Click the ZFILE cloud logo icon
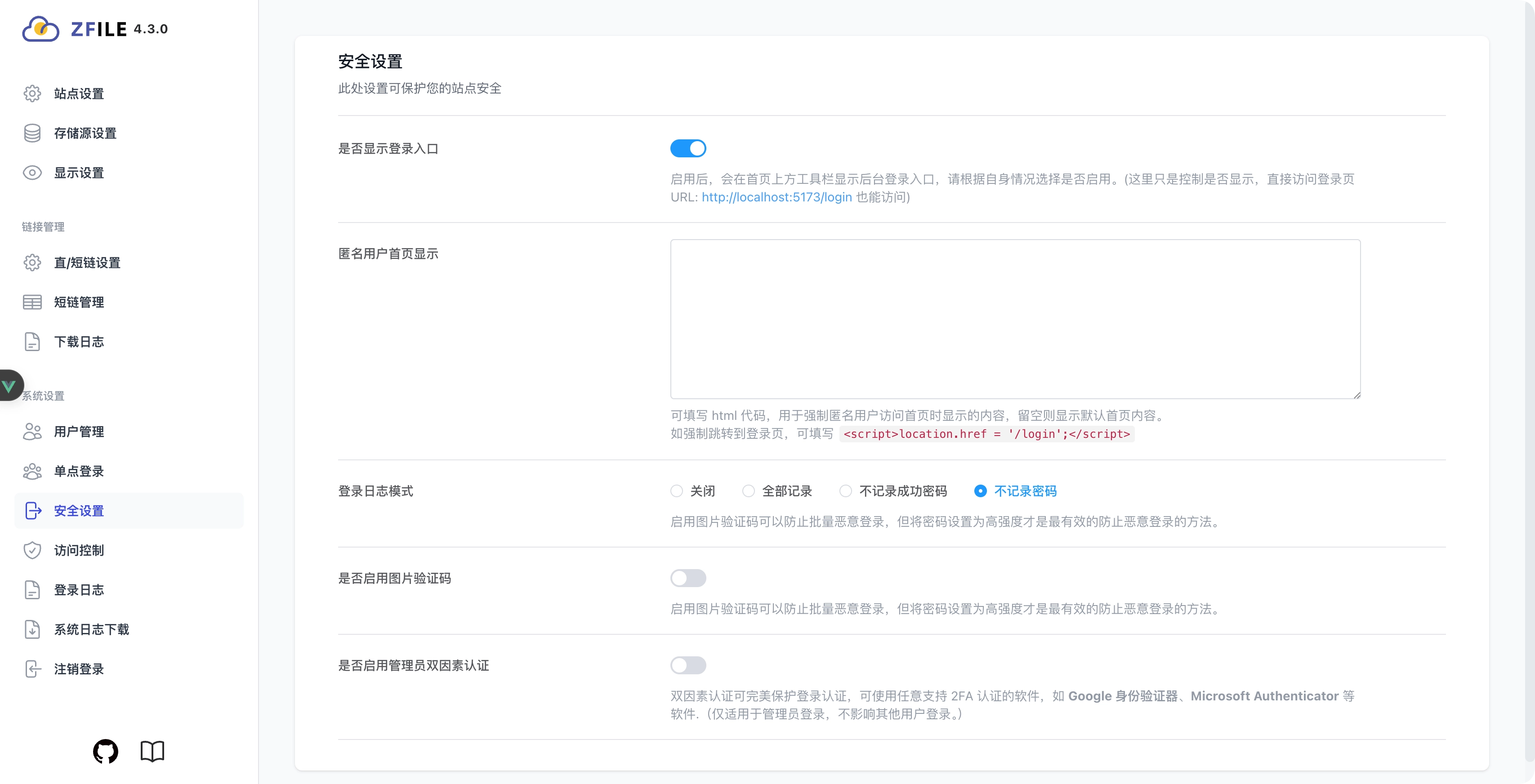 [x=40, y=29]
